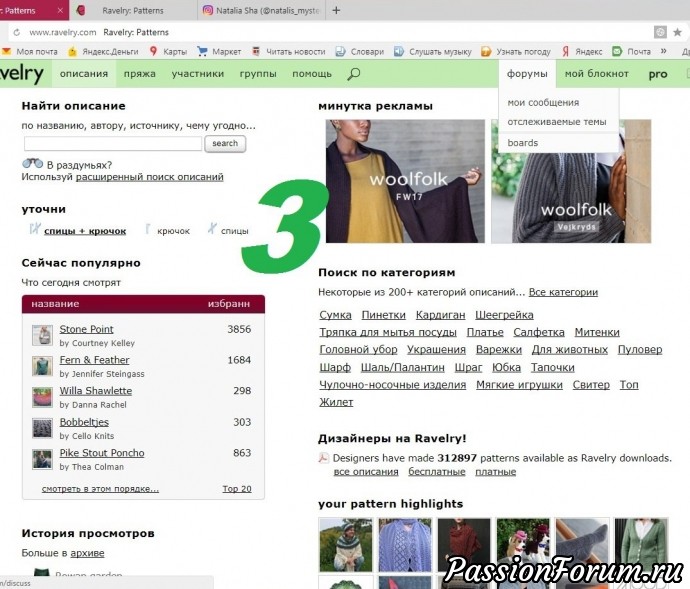This screenshot has height=589, width=690.
Task: Open Willa Shawlette pattern thumbnail
Action: (42, 397)
